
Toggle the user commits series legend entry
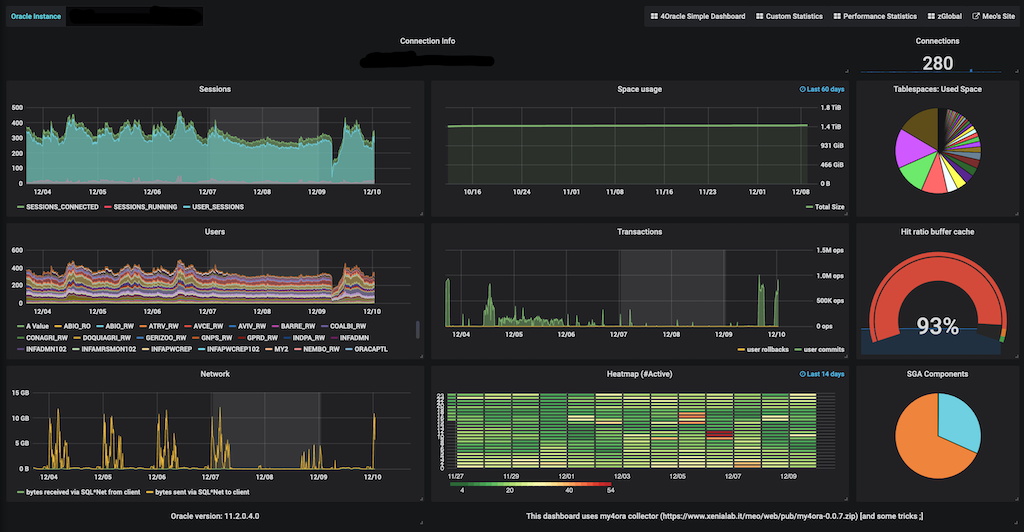pos(819,350)
